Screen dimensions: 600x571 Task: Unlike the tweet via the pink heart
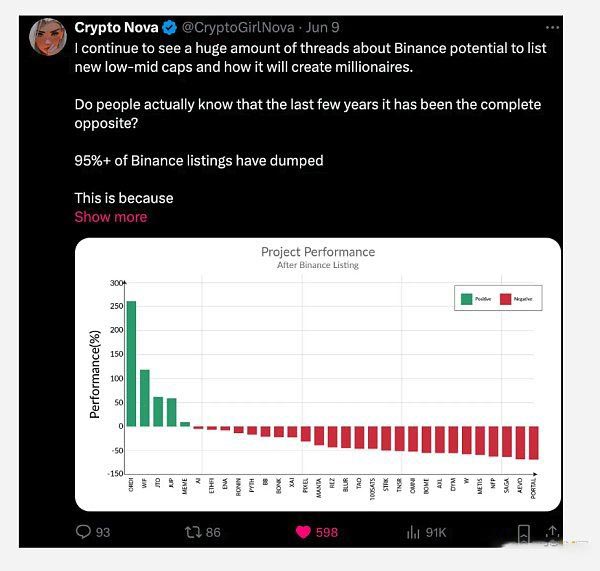[303, 532]
